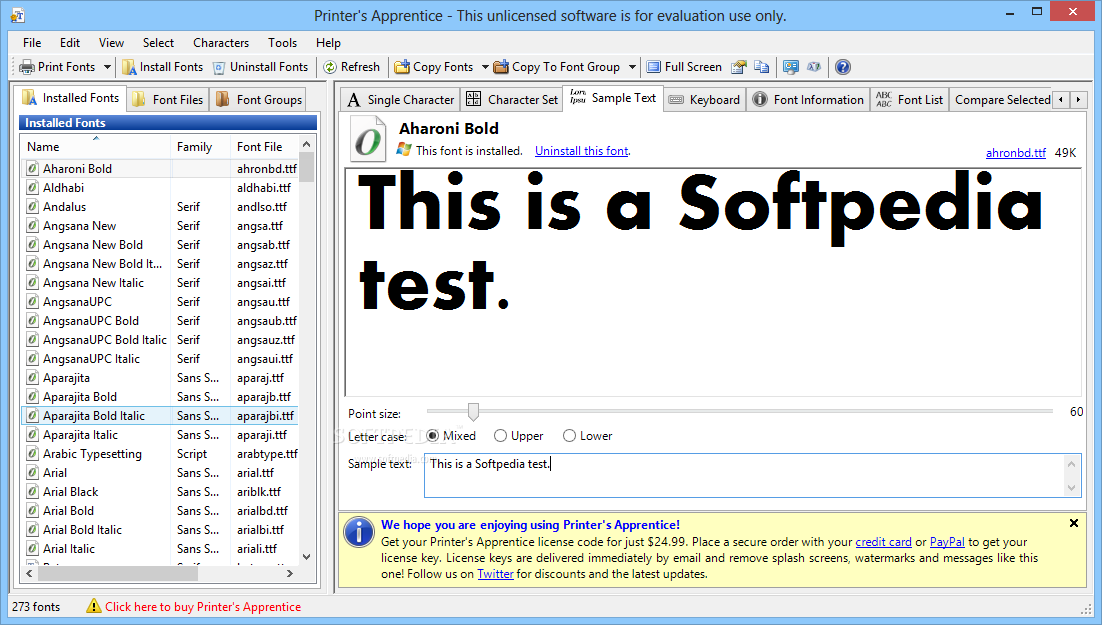Screen dimensions: 1102x625
Task: Click the Character Set grid icon
Action: (x=474, y=99)
